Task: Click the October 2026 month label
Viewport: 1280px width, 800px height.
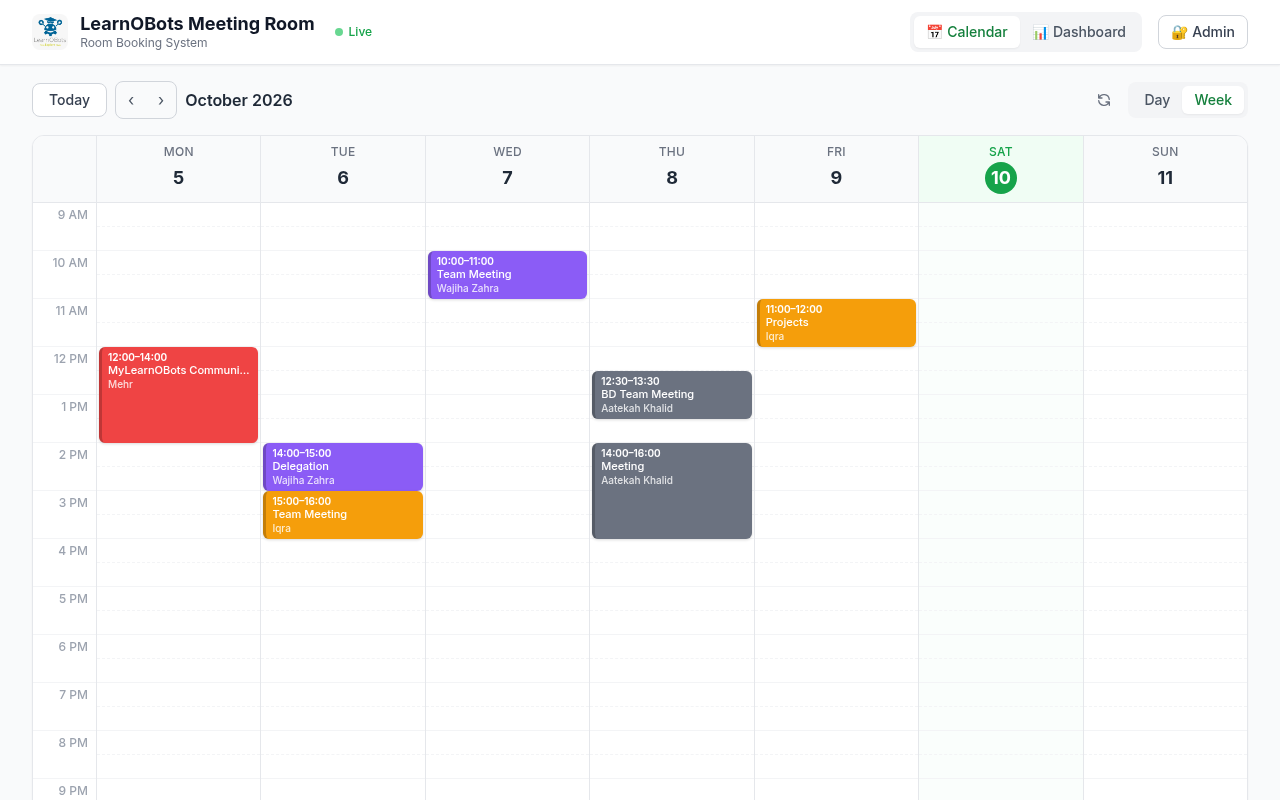Action: tap(239, 100)
